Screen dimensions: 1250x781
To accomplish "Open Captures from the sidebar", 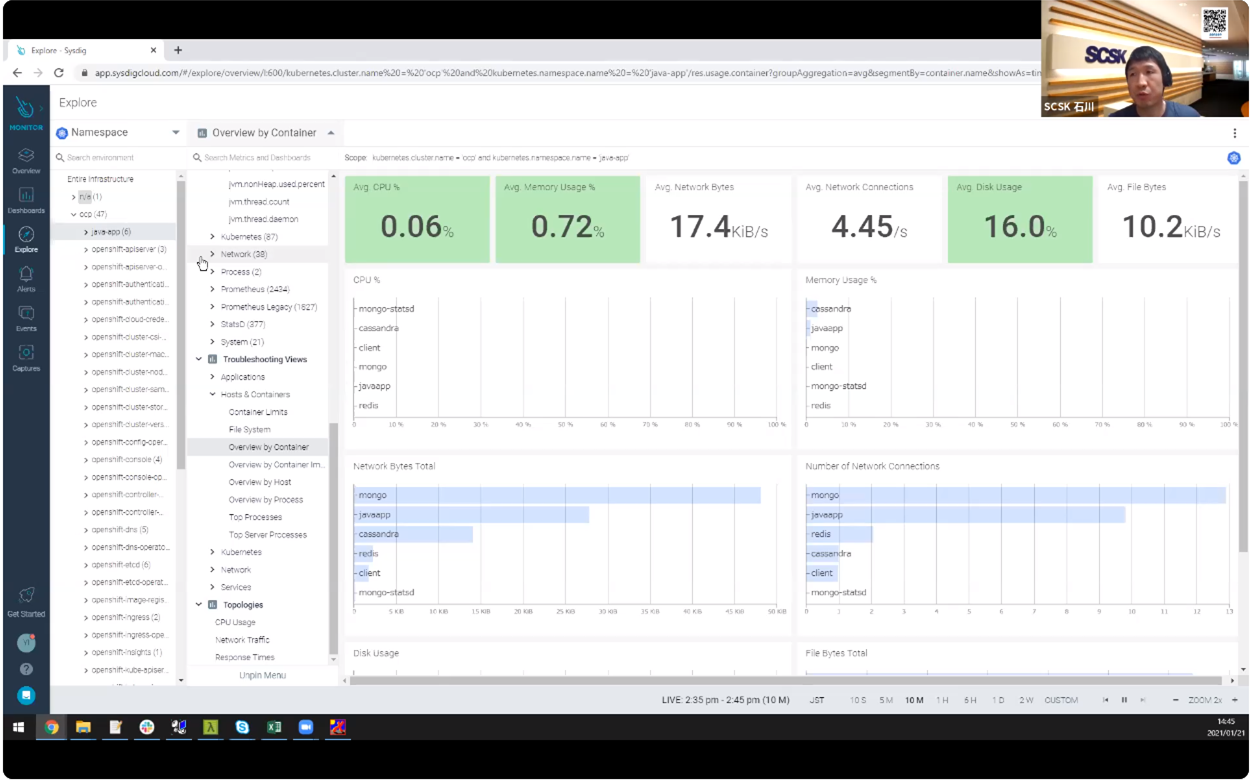I will click(x=26, y=357).
